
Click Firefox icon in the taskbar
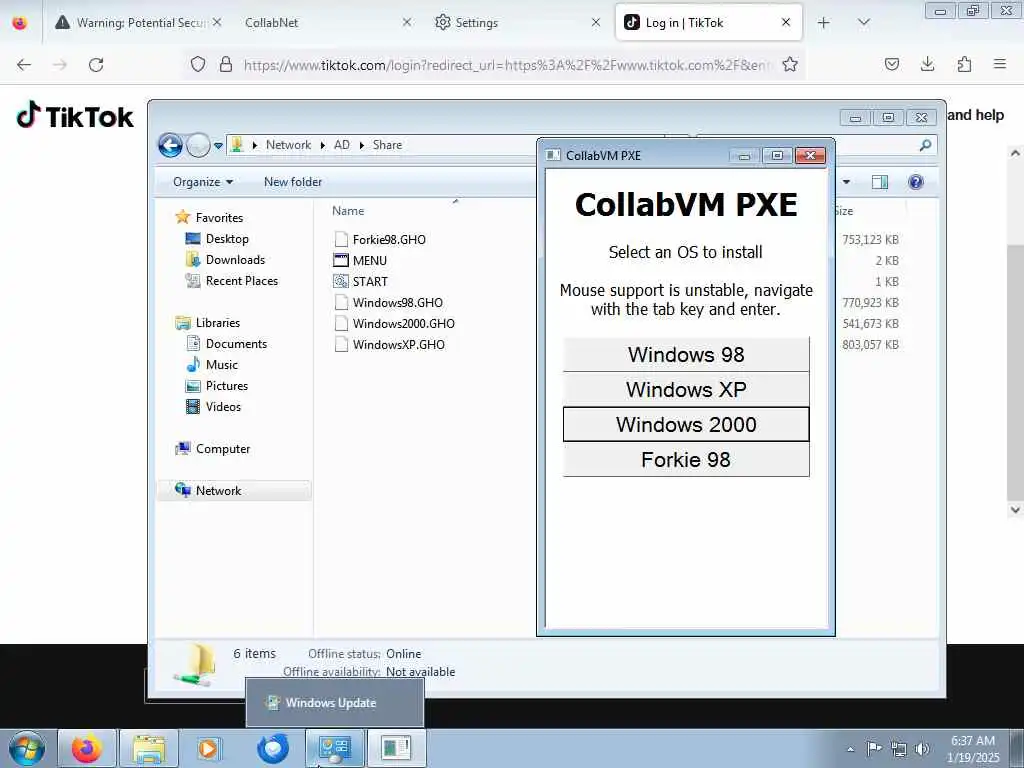pyautogui.click(x=87, y=748)
